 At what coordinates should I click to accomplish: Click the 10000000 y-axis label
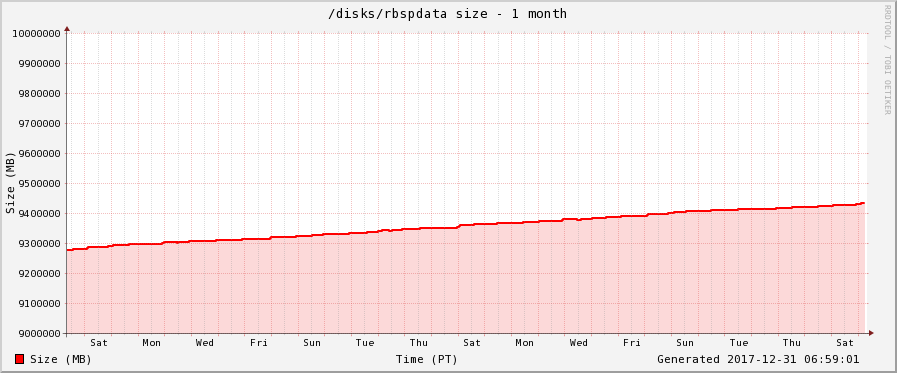pyautogui.click(x=37, y=33)
